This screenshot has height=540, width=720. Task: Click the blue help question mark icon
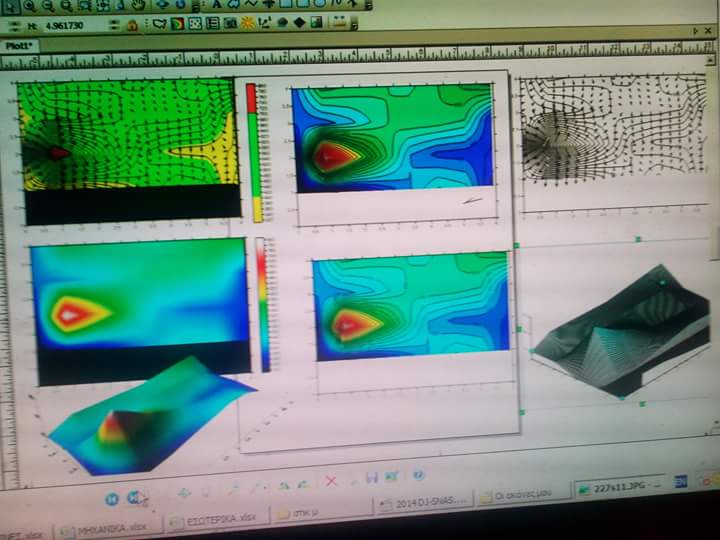point(418,475)
